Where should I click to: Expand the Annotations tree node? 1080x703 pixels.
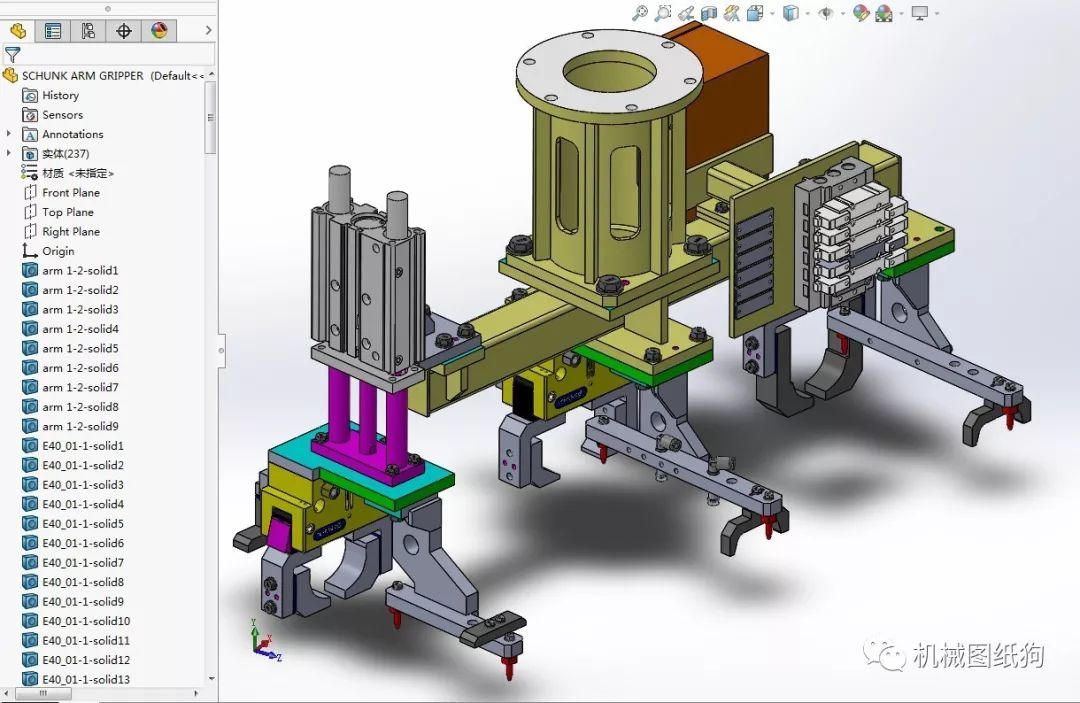[9, 134]
